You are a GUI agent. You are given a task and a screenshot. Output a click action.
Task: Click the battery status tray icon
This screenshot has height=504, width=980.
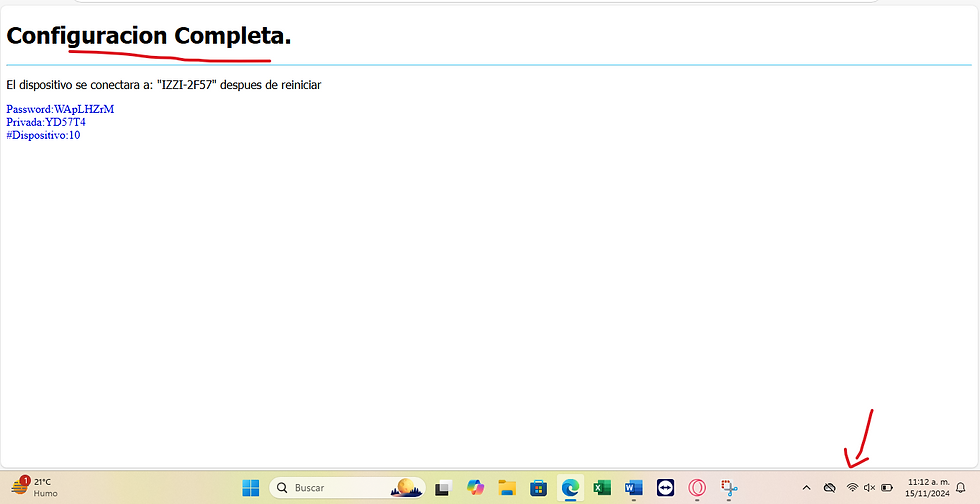(886, 488)
